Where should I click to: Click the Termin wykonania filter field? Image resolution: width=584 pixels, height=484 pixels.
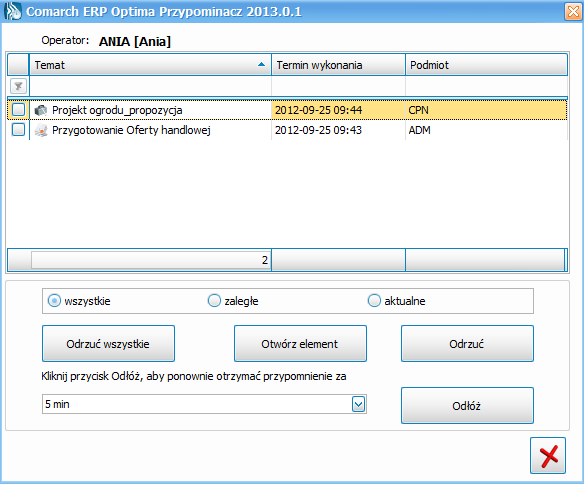coord(339,87)
